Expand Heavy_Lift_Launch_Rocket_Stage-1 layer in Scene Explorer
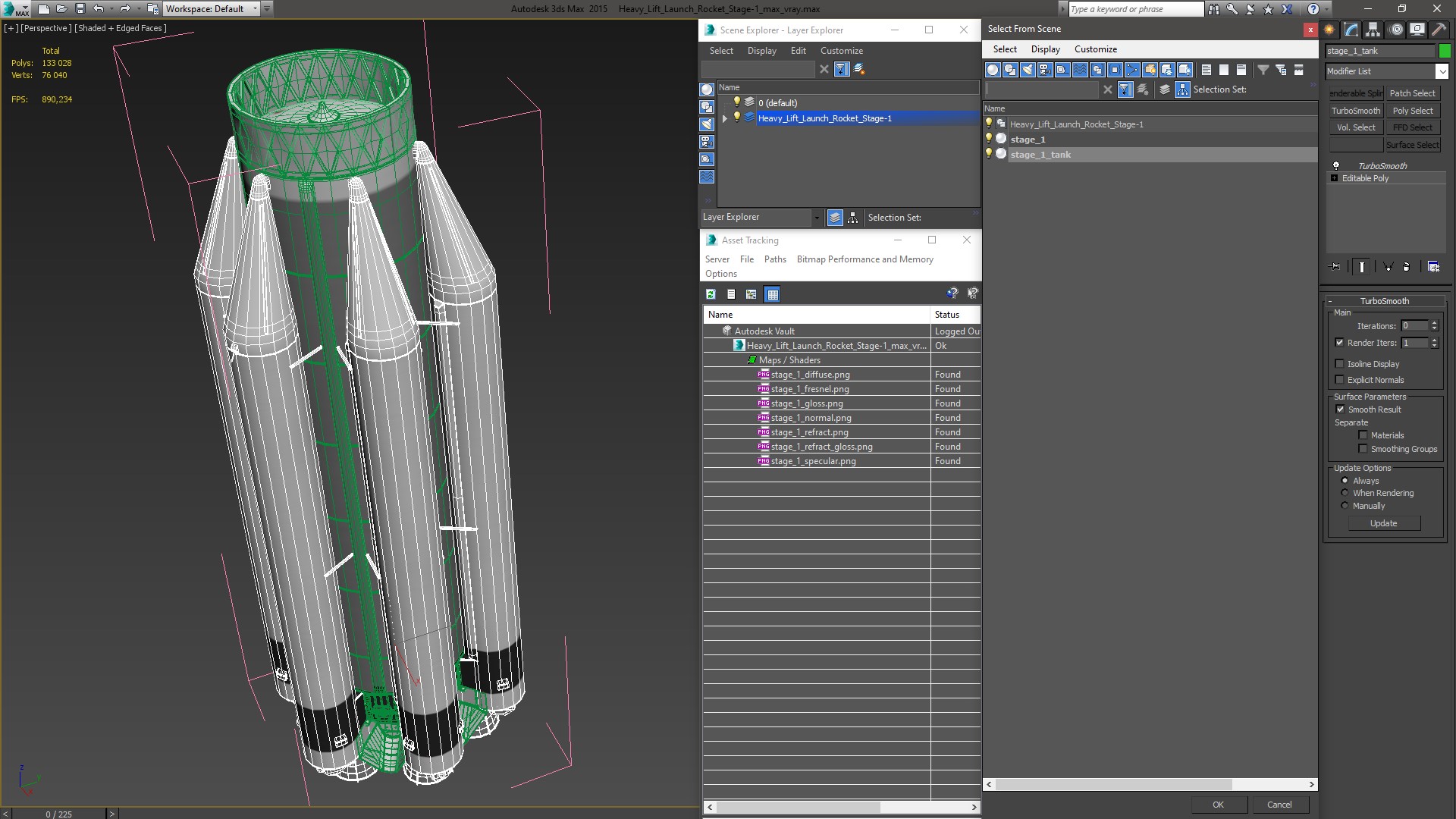The image size is (1456, 819). coord(724,118)
